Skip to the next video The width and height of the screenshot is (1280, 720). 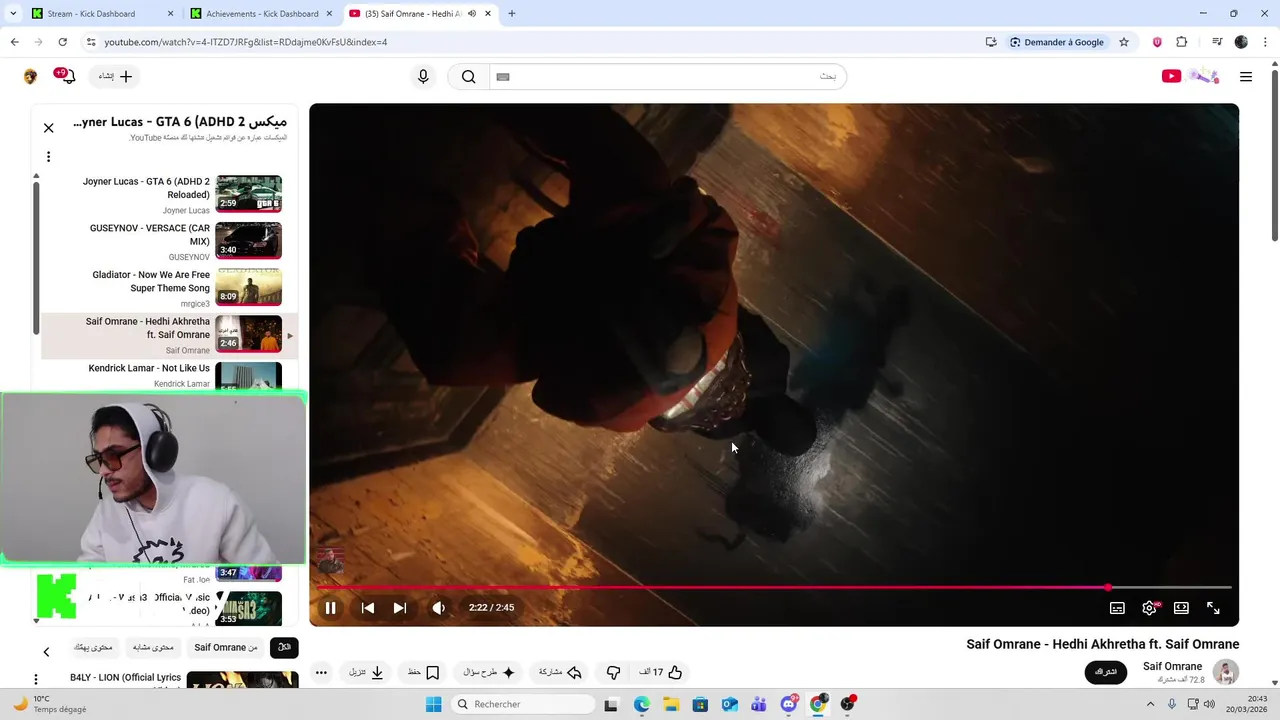(400, 608)
